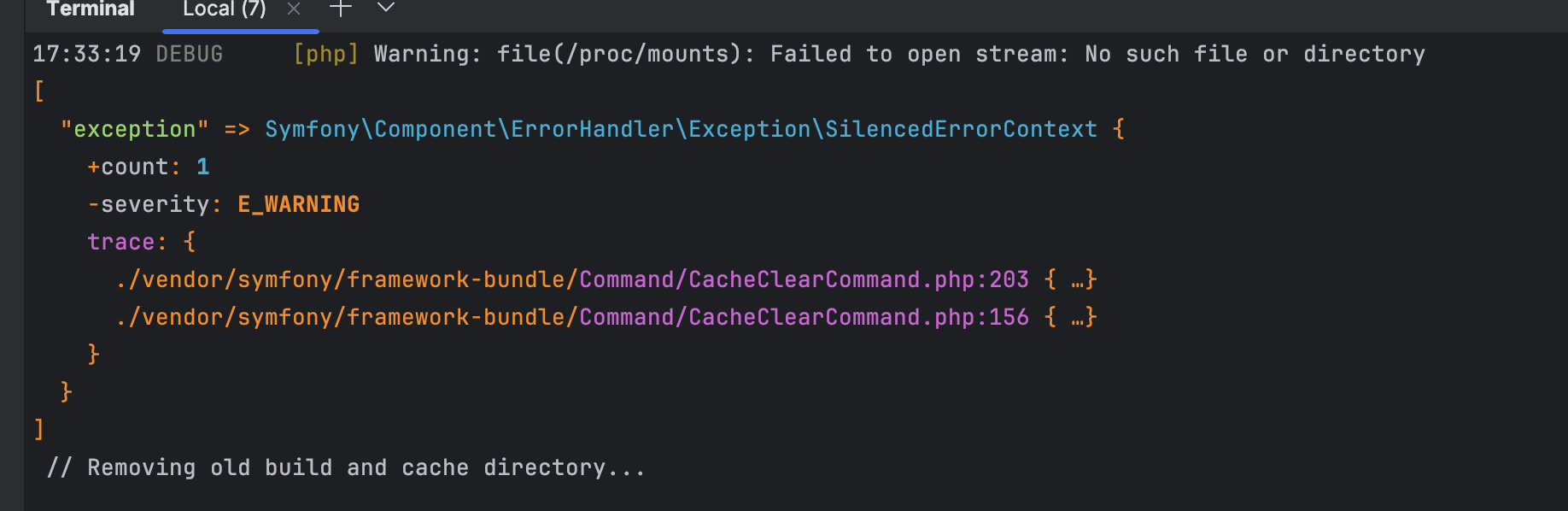Click the E_WARNING severity value
This screenshot has height=511, width=1568.
point(299,204)
